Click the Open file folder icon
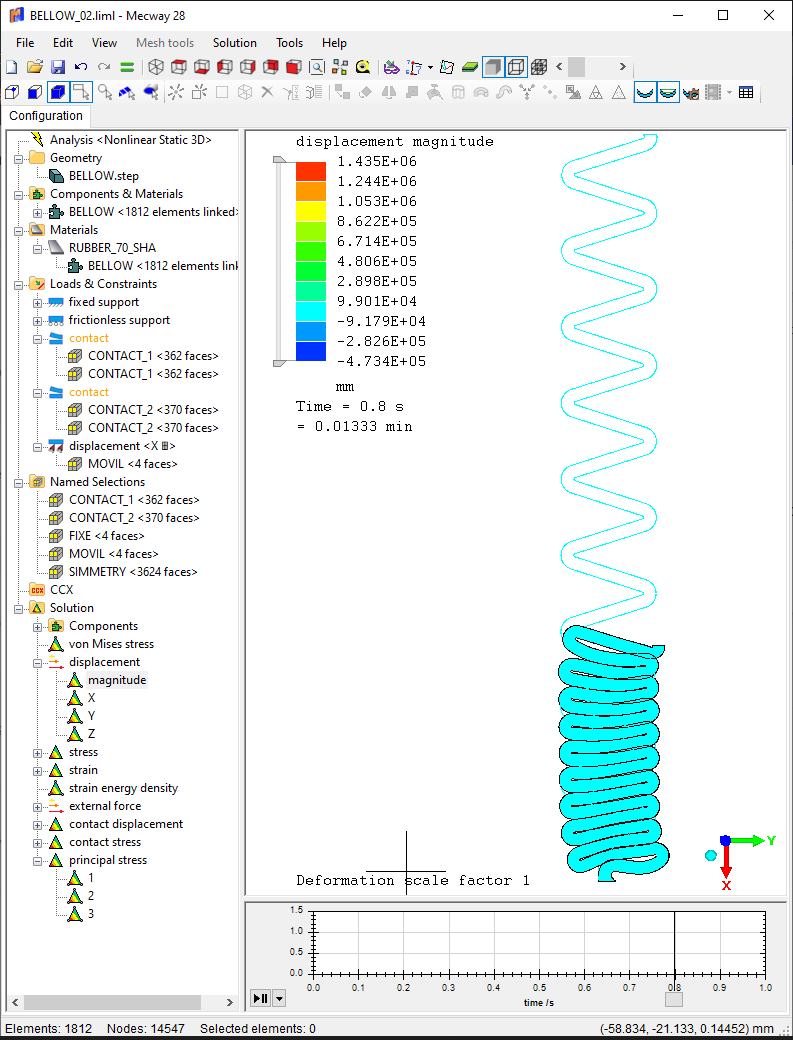793x1040 pixels. coord(35,67)
